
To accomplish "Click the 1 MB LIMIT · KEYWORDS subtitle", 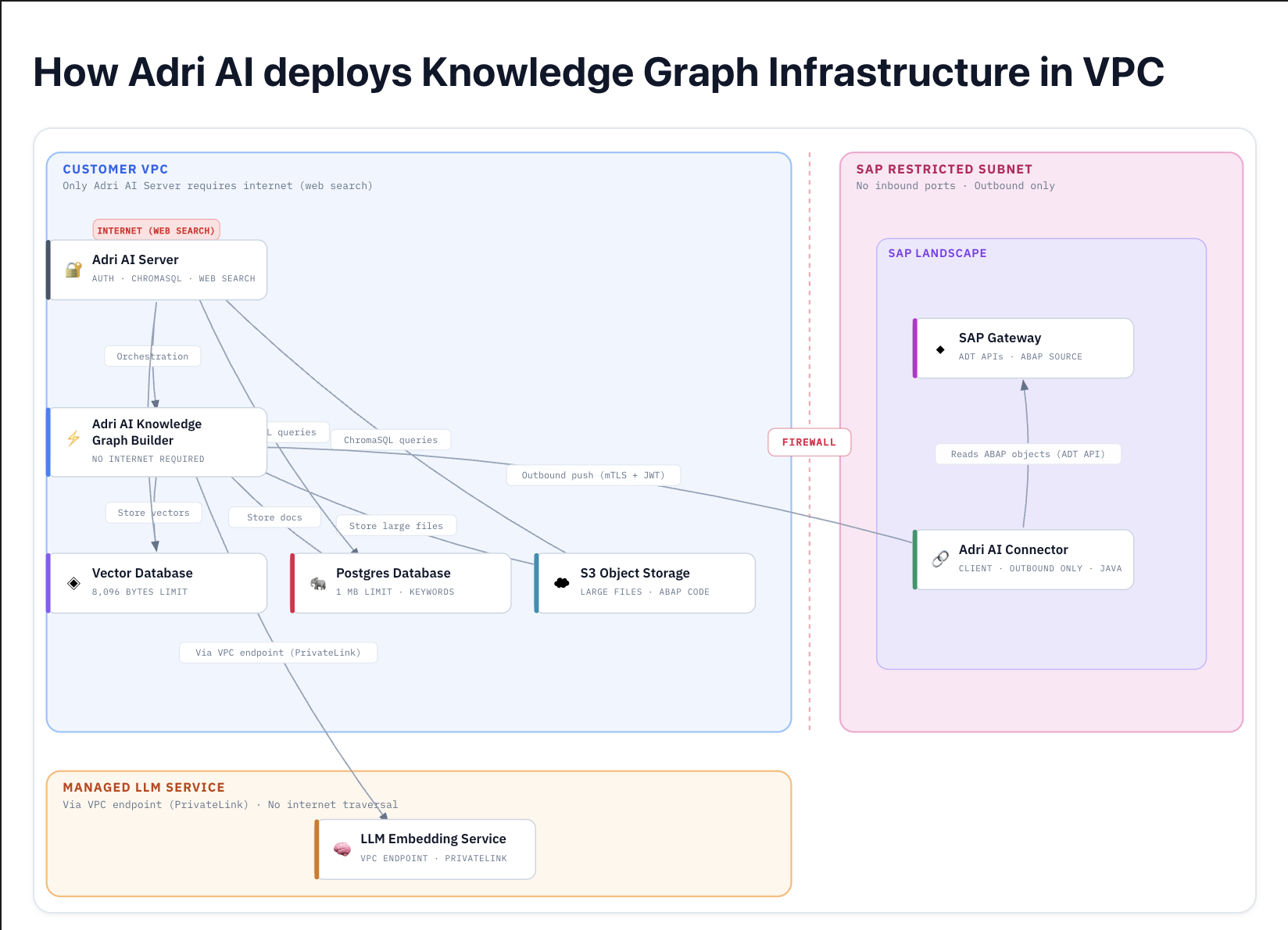I will 395,592.
